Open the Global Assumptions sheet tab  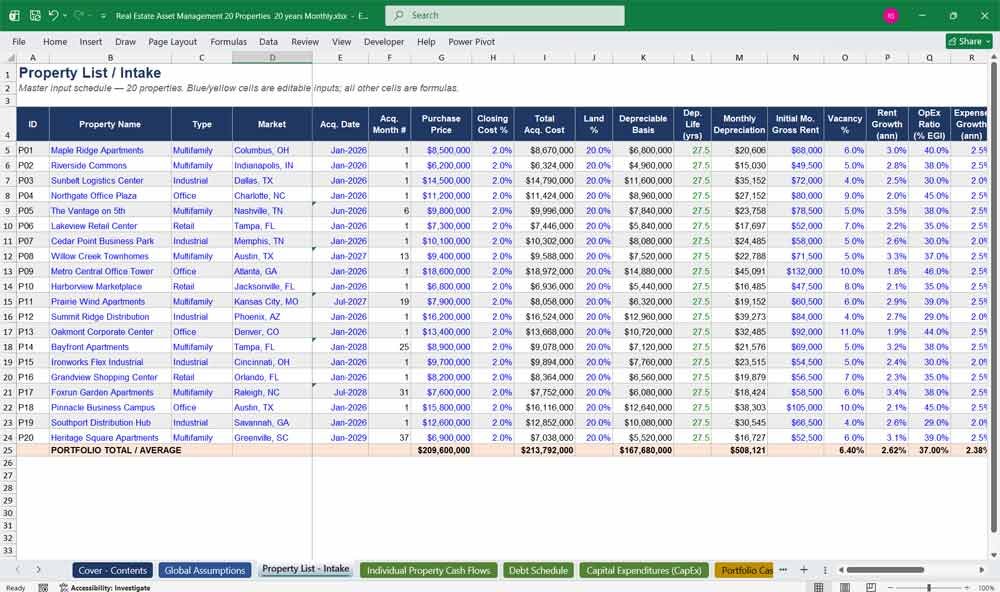click(205, 570)
